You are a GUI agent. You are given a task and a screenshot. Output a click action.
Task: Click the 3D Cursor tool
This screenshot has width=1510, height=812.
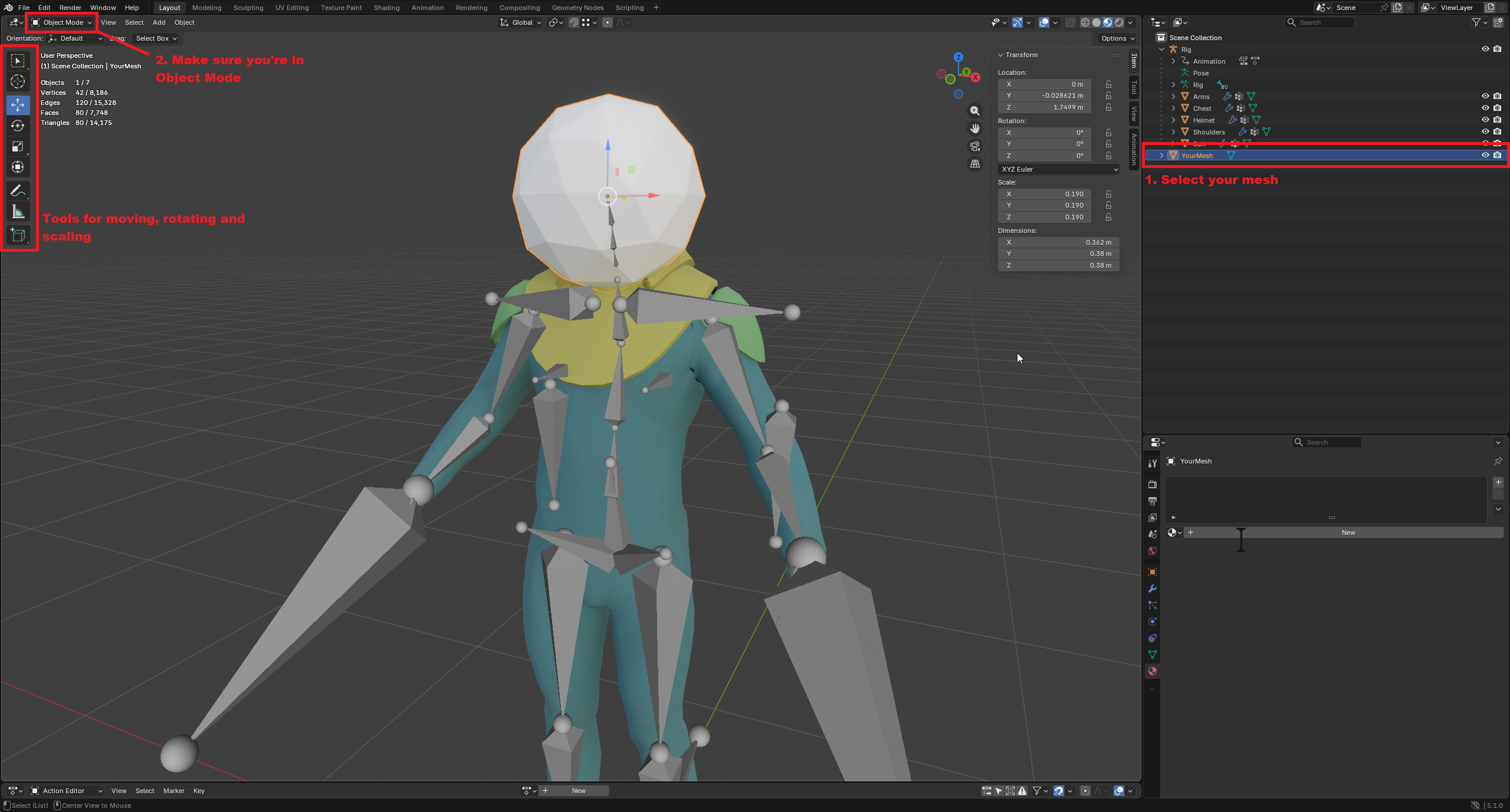click(x=18, y=81)
